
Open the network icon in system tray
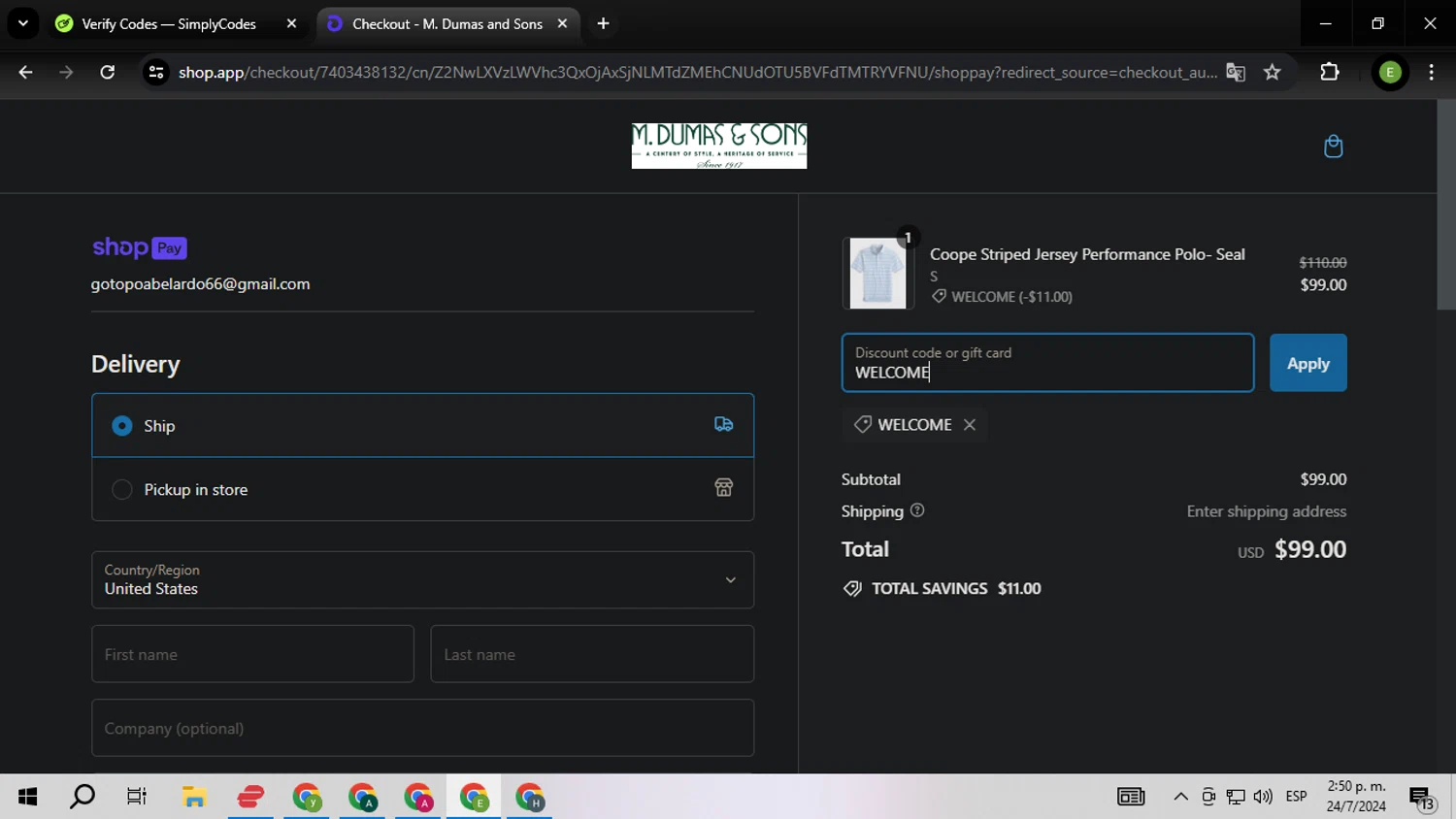click(1236, 797)
